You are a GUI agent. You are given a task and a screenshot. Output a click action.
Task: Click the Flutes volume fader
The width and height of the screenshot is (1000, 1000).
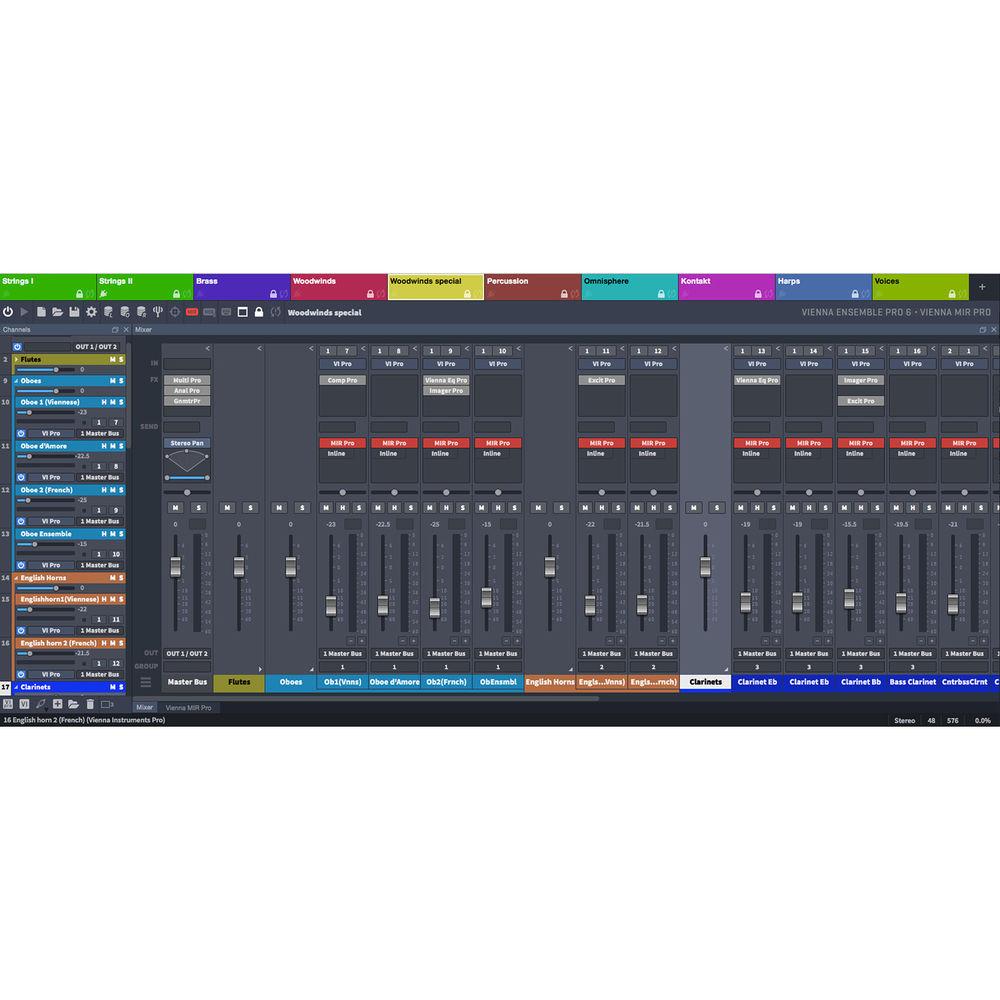pyautogui.click(x=238, y=565)
